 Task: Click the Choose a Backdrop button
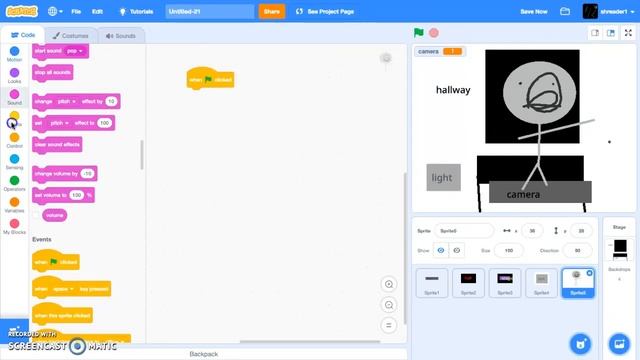(619, 344)
